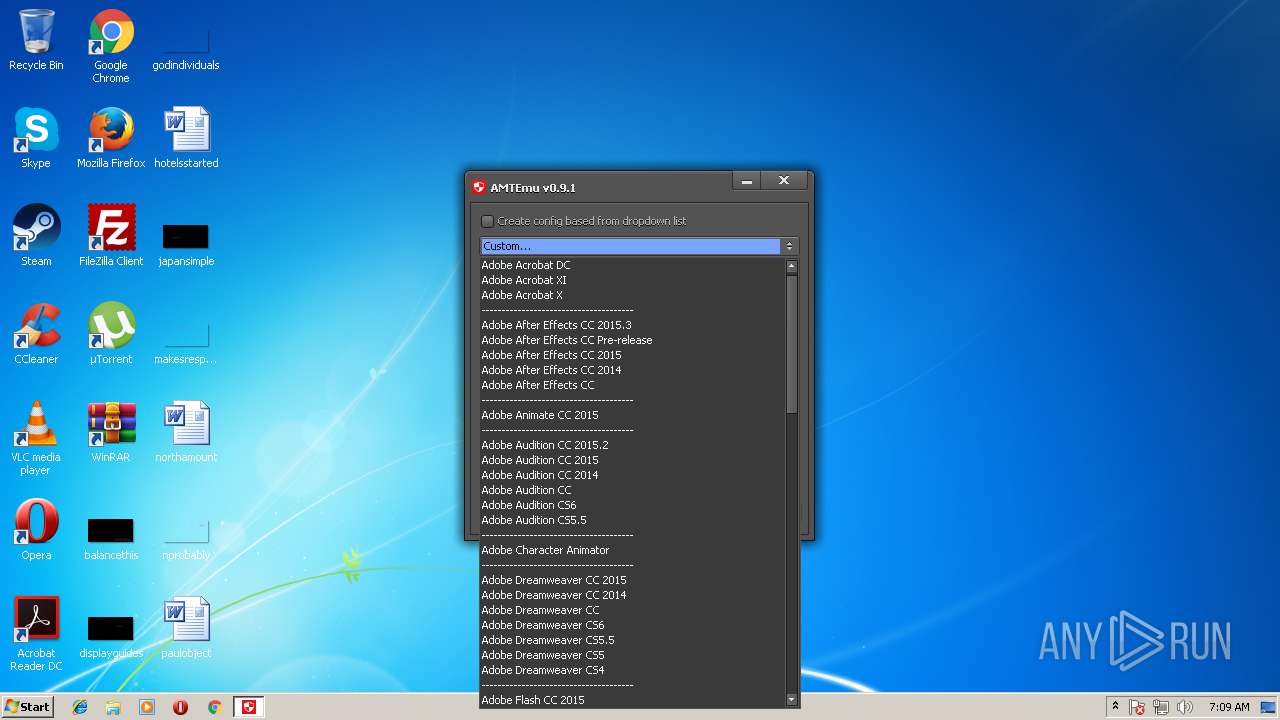1280x720 pixels.
Task: Select Adobe Acrobat X from list
Action: (x=632, y=295)
